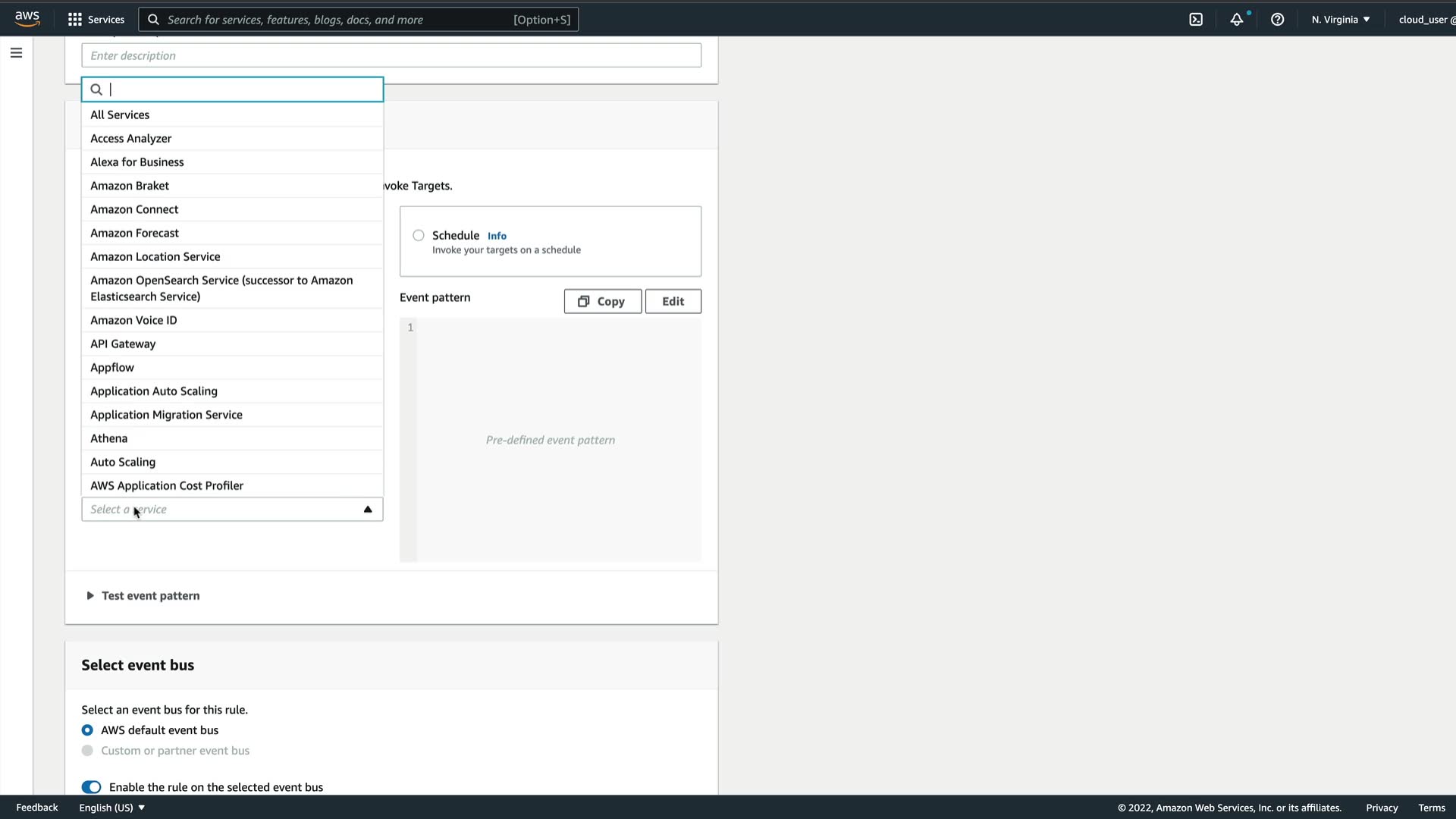Select the Schedule radio option
Viewport: 1456px width, 819px height.
pos(419,236)
